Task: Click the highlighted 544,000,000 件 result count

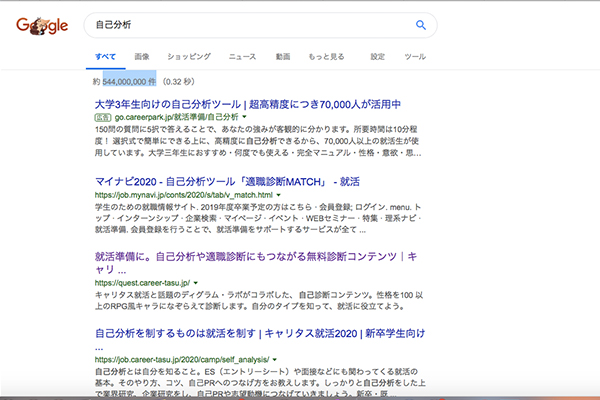Action: [x=129, y=82]
